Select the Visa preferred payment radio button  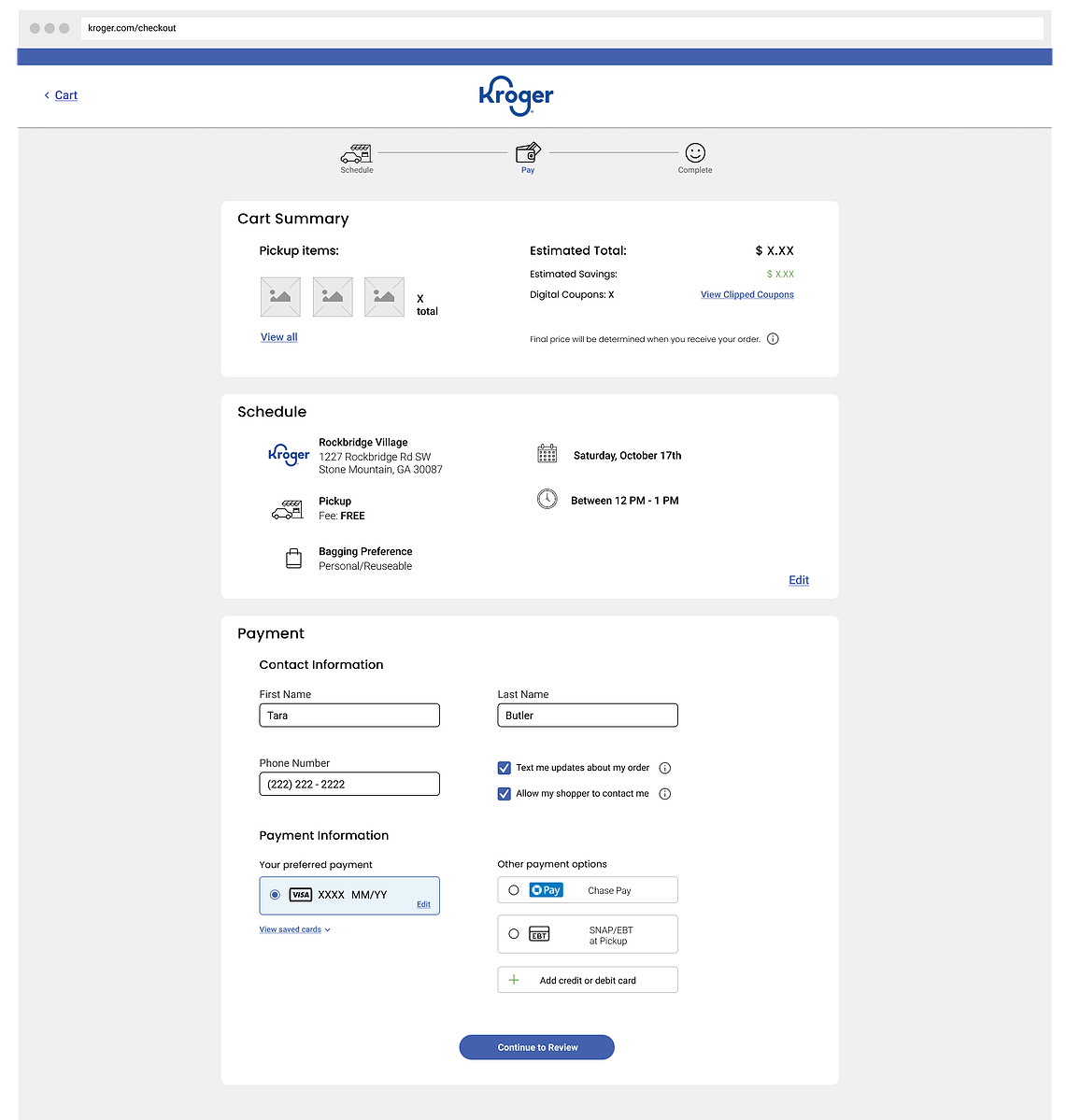tap(275, 895)
